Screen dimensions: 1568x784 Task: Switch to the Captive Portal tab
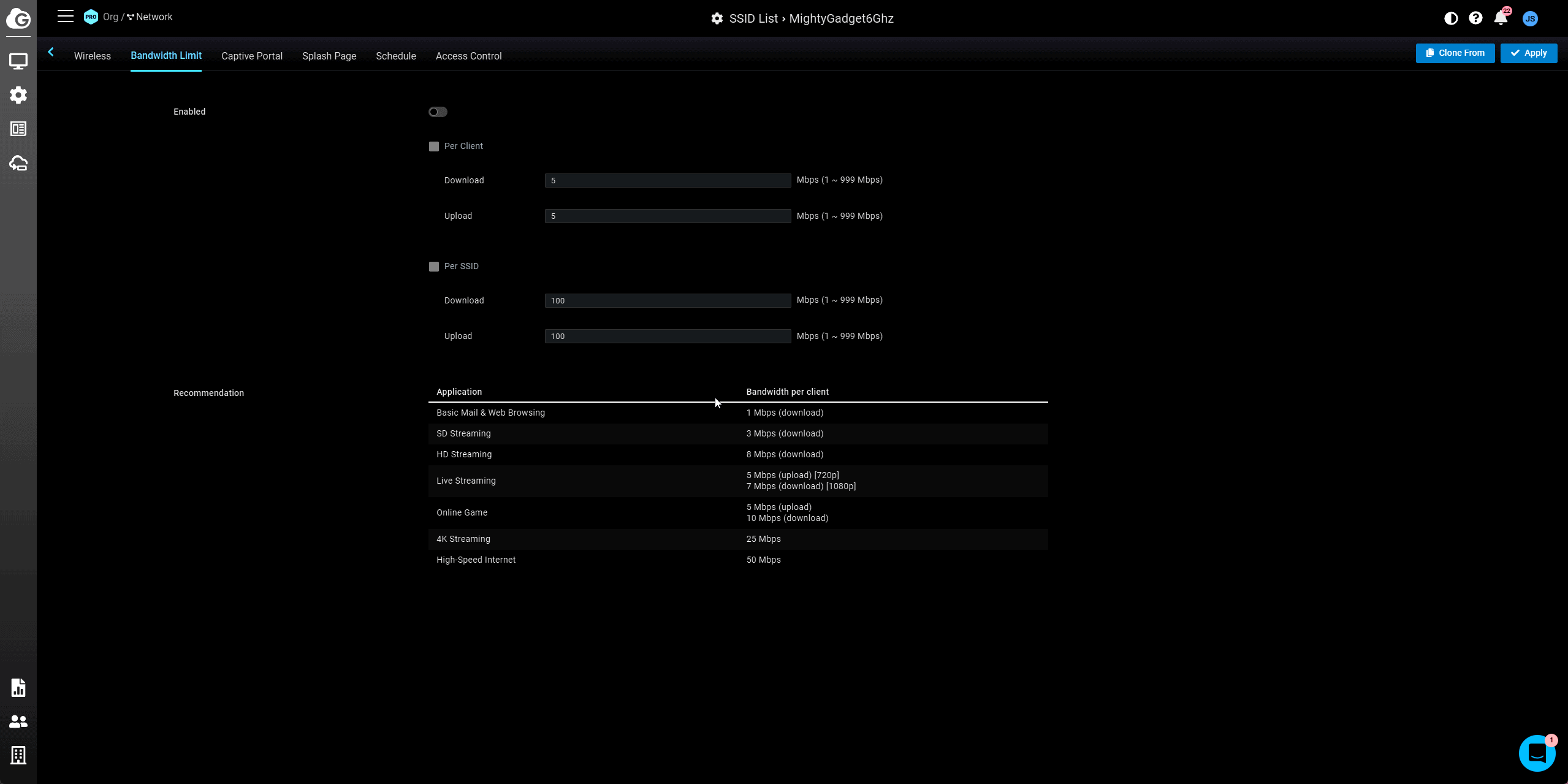(x=251, y=56)
